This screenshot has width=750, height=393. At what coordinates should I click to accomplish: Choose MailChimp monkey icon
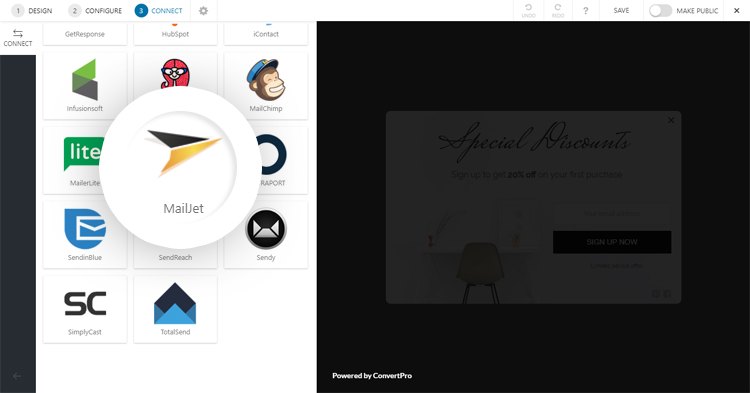(265, 79)
